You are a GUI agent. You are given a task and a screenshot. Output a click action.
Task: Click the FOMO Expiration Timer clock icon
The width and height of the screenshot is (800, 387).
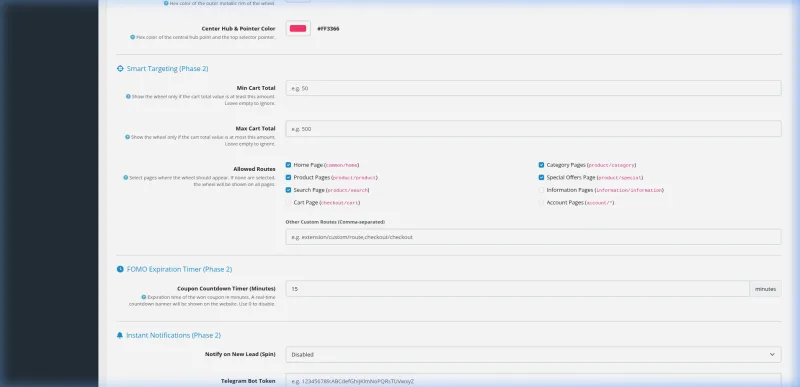tap(120, 269)
